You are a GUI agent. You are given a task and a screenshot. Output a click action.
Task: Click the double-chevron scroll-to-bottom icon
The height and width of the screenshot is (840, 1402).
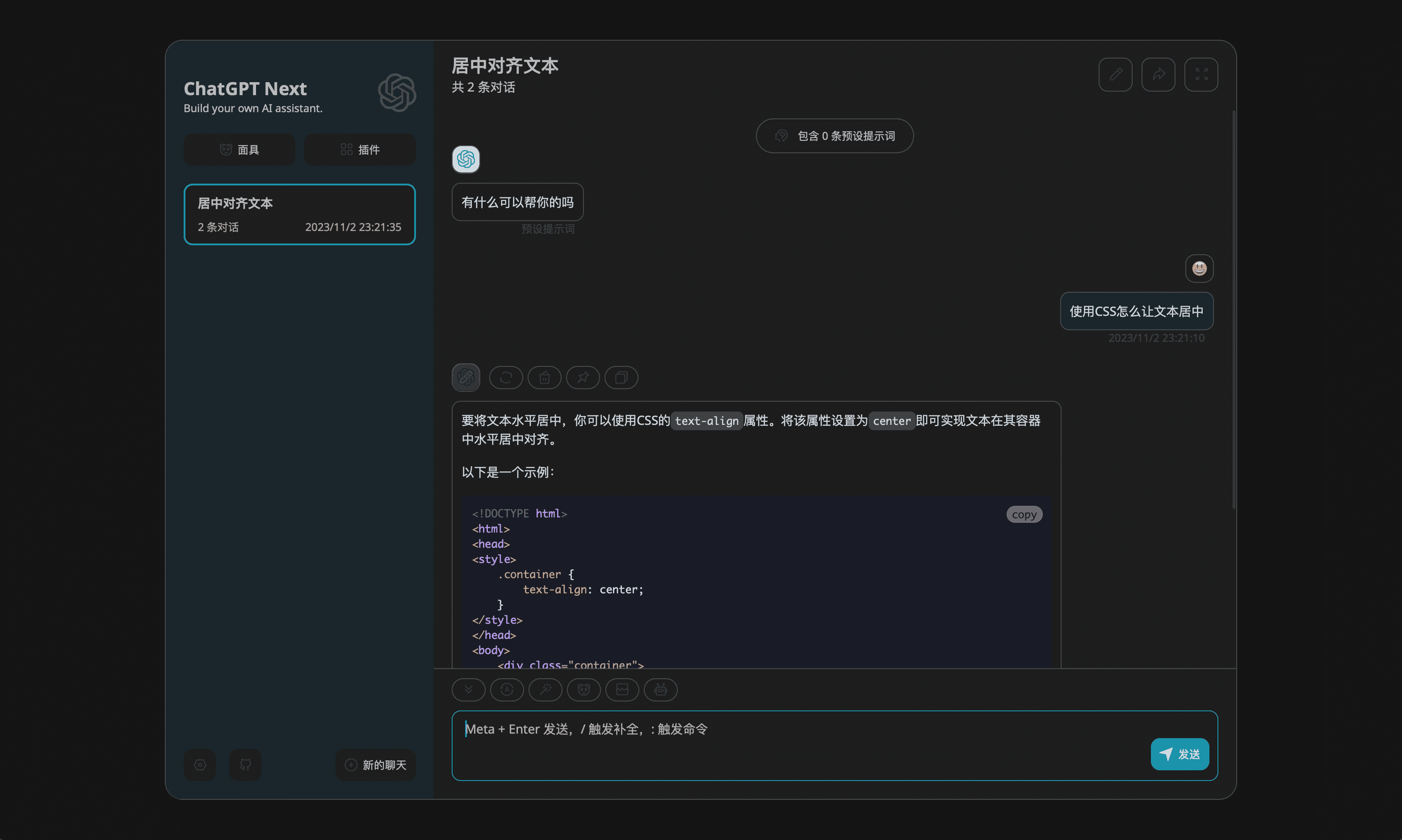(468, 689)
